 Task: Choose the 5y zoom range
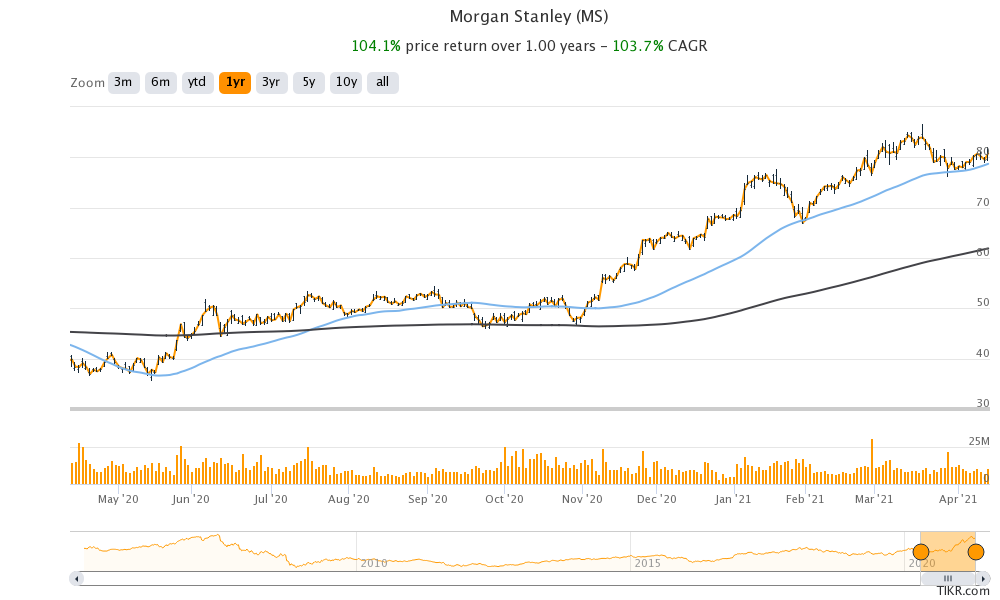point(309,82)
